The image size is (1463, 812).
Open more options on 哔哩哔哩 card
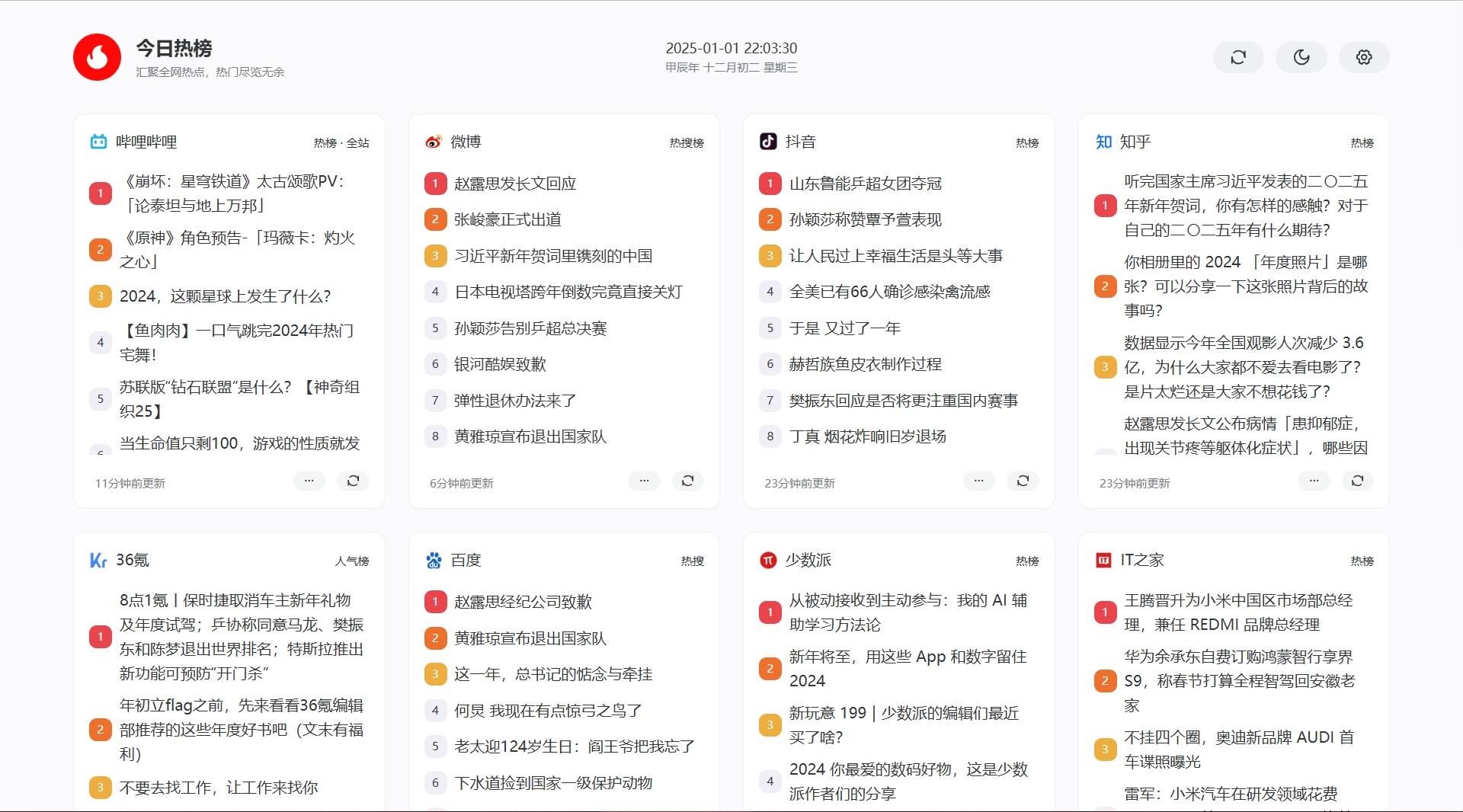tap(309, 481)
